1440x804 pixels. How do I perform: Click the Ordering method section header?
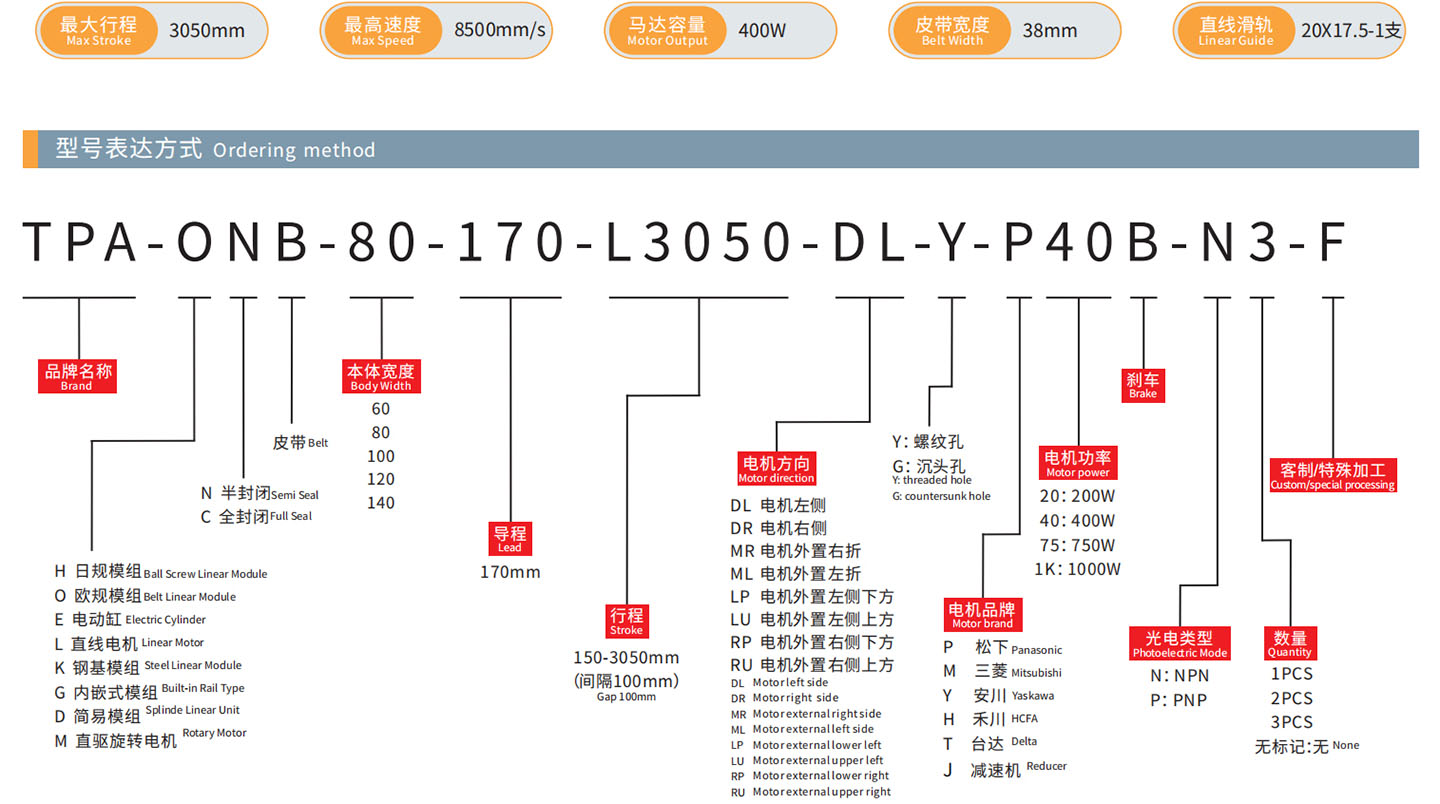tap(720, 149)
